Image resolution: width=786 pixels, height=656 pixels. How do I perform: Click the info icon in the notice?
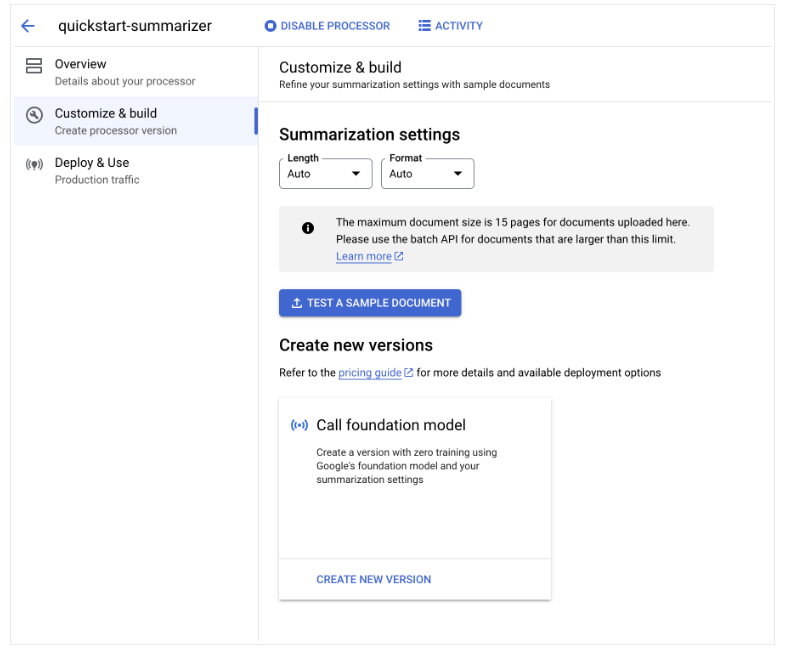pyautogui.click(x=308, y=228)
